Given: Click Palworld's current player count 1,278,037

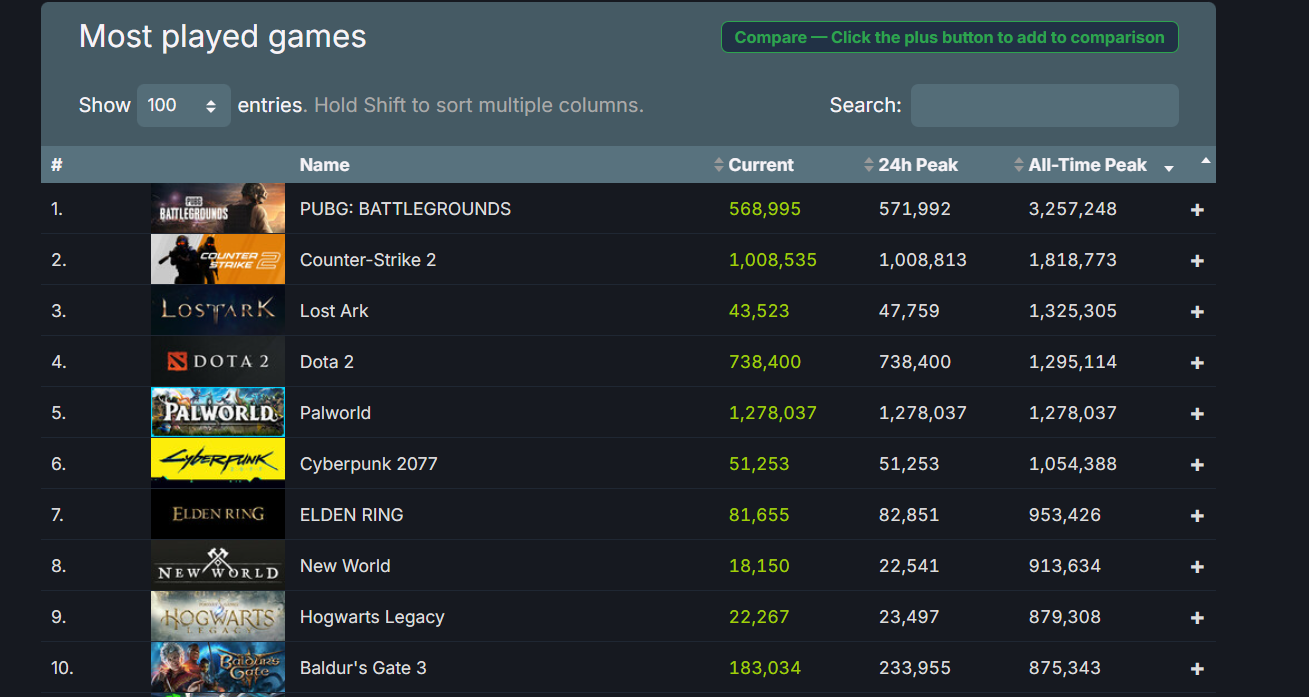Looking at the screenshot, I should click(x=773, y=413).
